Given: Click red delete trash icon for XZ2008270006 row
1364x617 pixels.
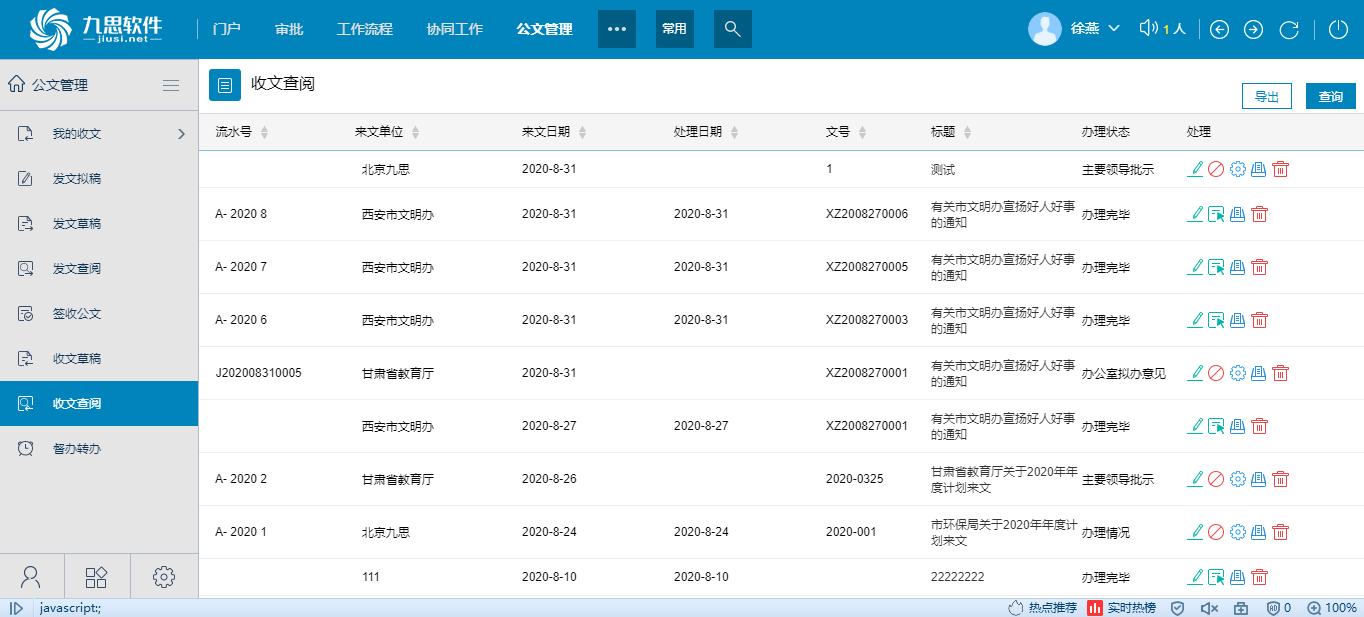Looking at the screenshot, I should pos(1260,214).
